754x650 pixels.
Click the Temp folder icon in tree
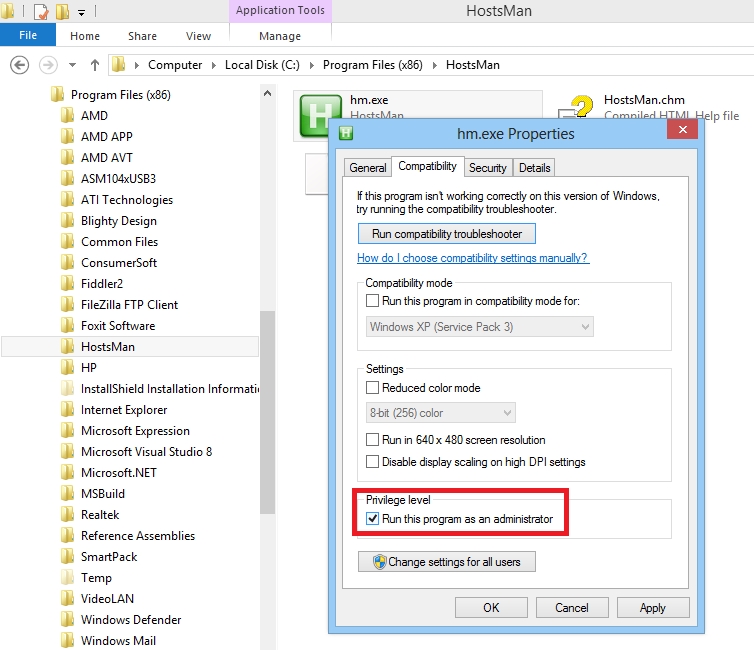coord(67,577)
